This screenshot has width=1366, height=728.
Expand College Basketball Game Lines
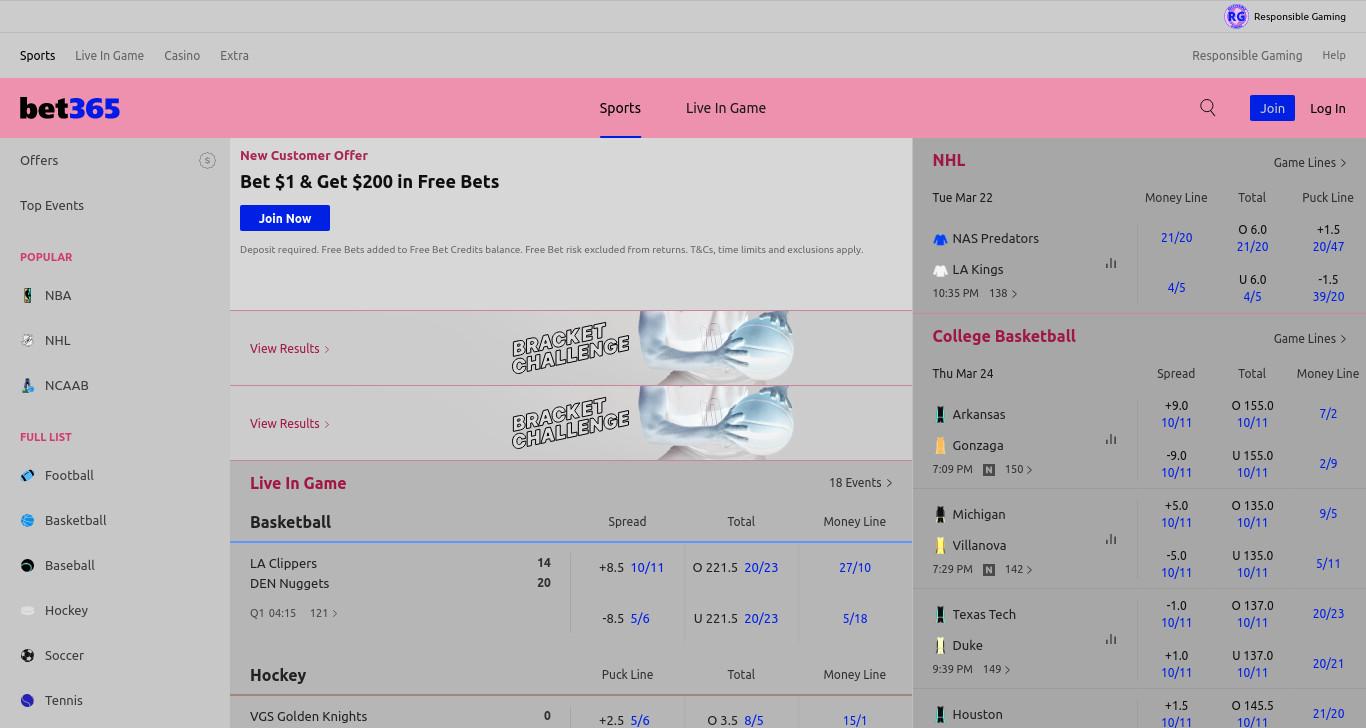(x=1310, y=338)
